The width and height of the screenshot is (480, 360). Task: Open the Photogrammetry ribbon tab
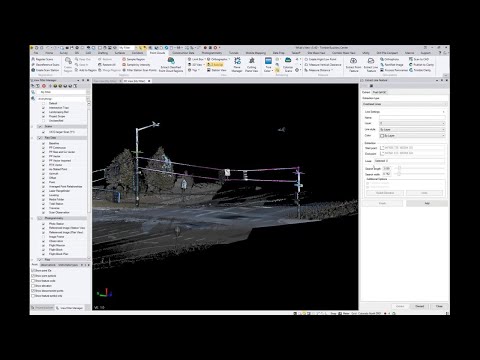pos(212,53)
